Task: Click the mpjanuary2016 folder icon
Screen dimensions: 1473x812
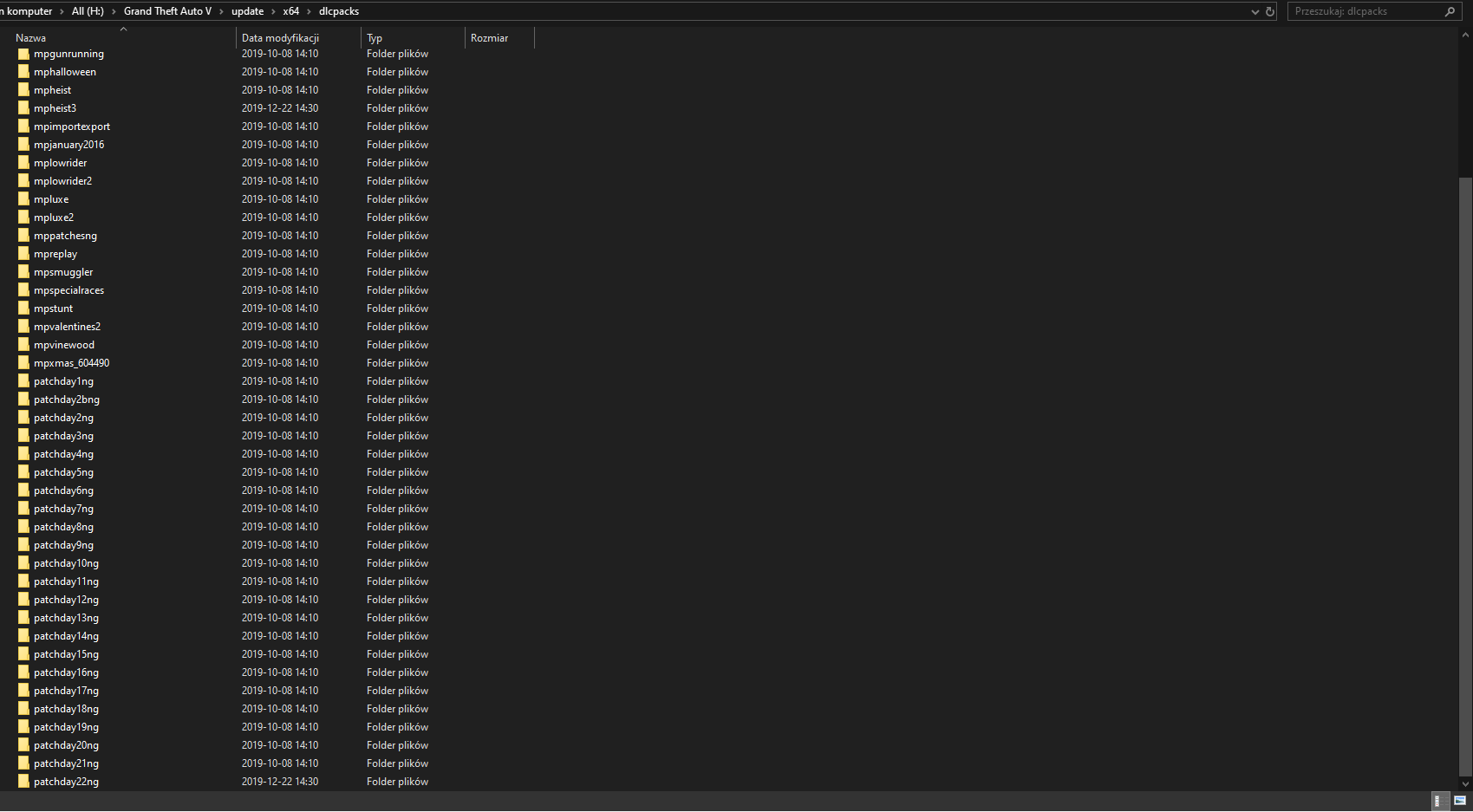Action: pyautogui.click(x=23, y=145)
